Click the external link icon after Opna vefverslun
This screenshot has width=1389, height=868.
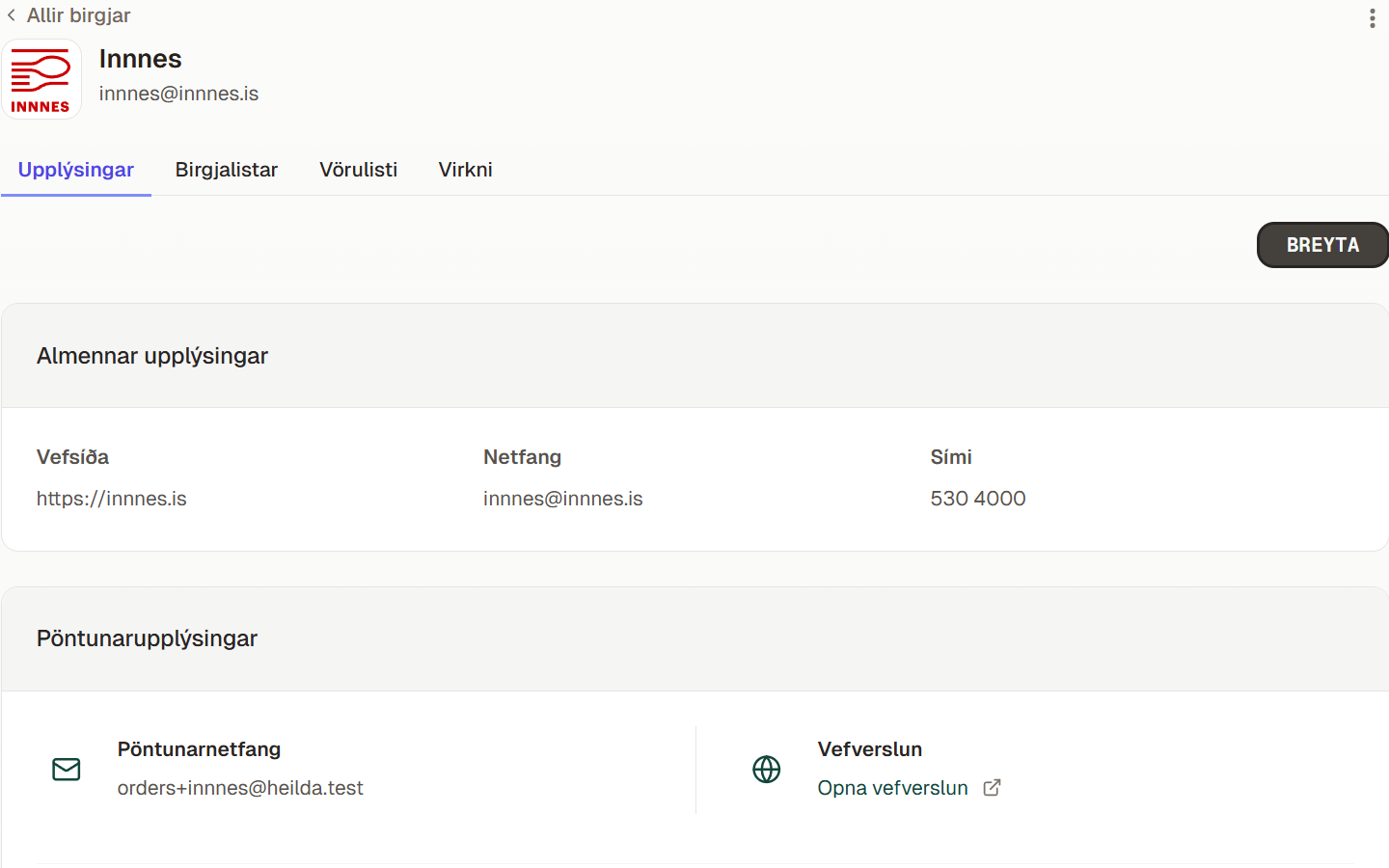coord(992,788)
